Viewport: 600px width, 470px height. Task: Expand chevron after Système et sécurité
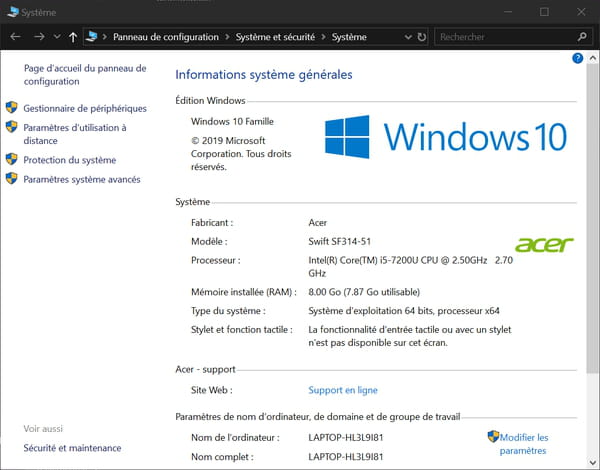point(323,37)
